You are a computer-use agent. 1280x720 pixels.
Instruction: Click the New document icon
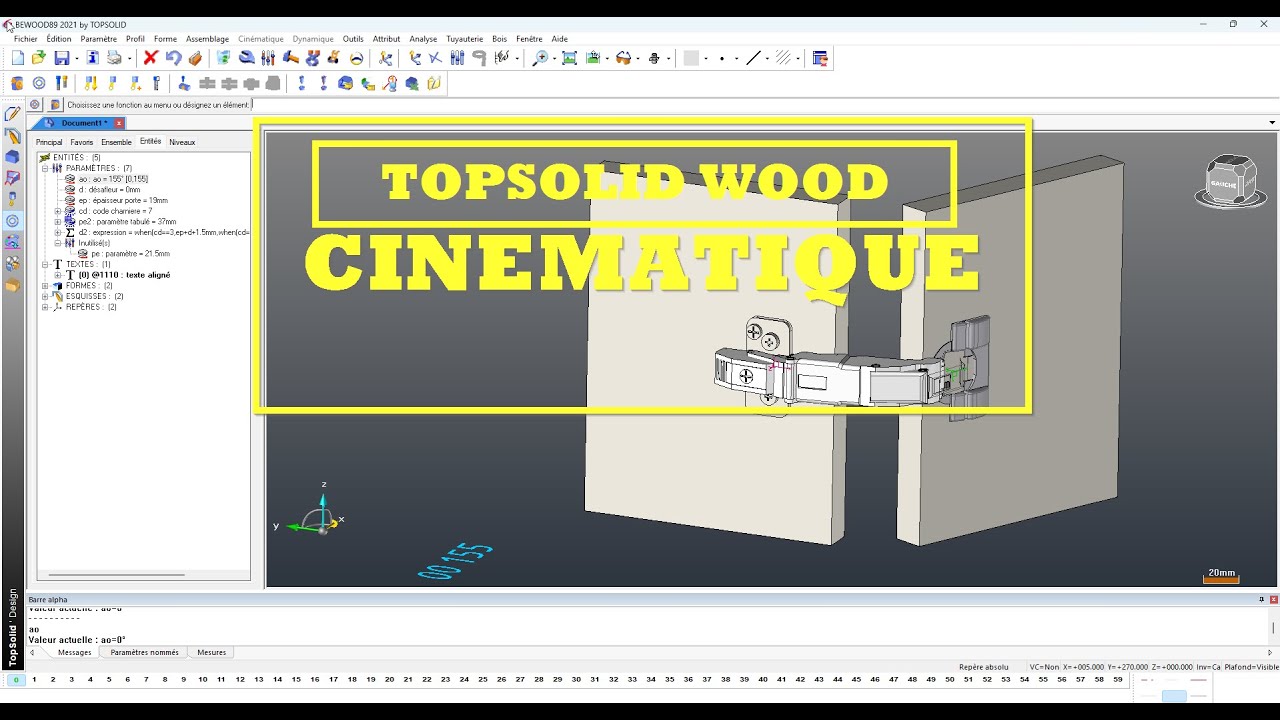pos(18,58)
